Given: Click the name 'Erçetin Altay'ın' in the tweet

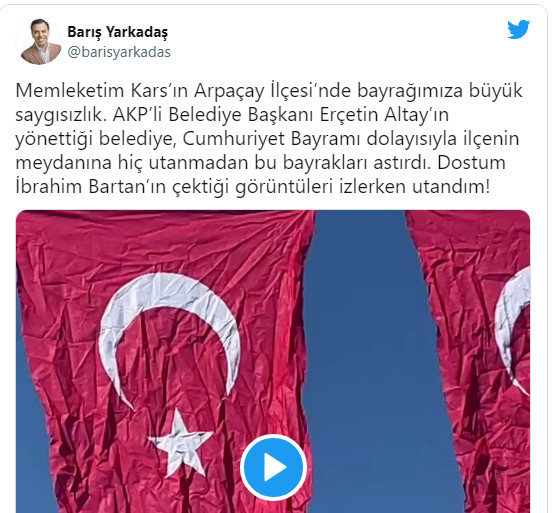Looking at the screenshot, I should pos(384,115).
